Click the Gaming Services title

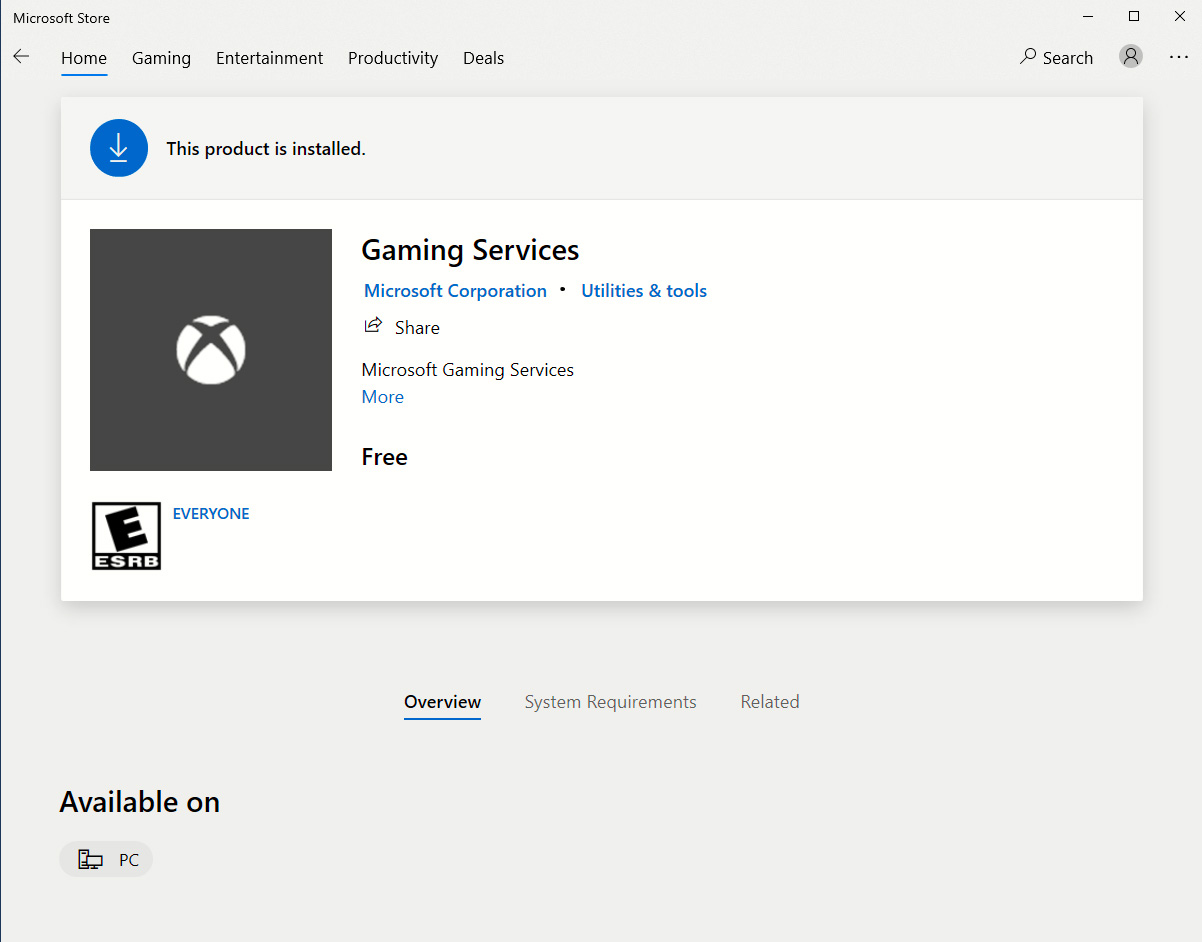tap(470, 250)
